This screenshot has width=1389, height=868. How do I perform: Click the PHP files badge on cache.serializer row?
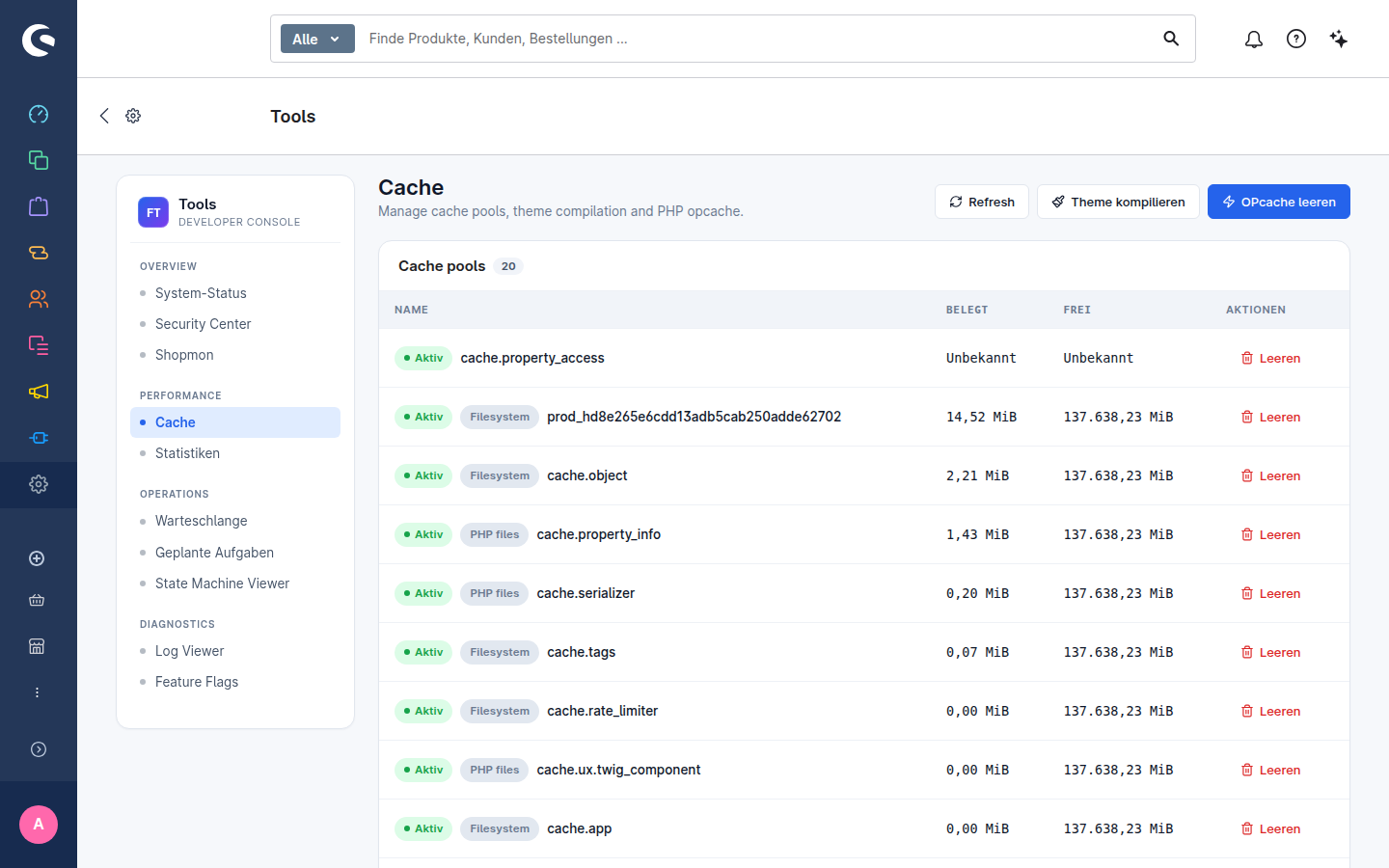coord(494,593)
